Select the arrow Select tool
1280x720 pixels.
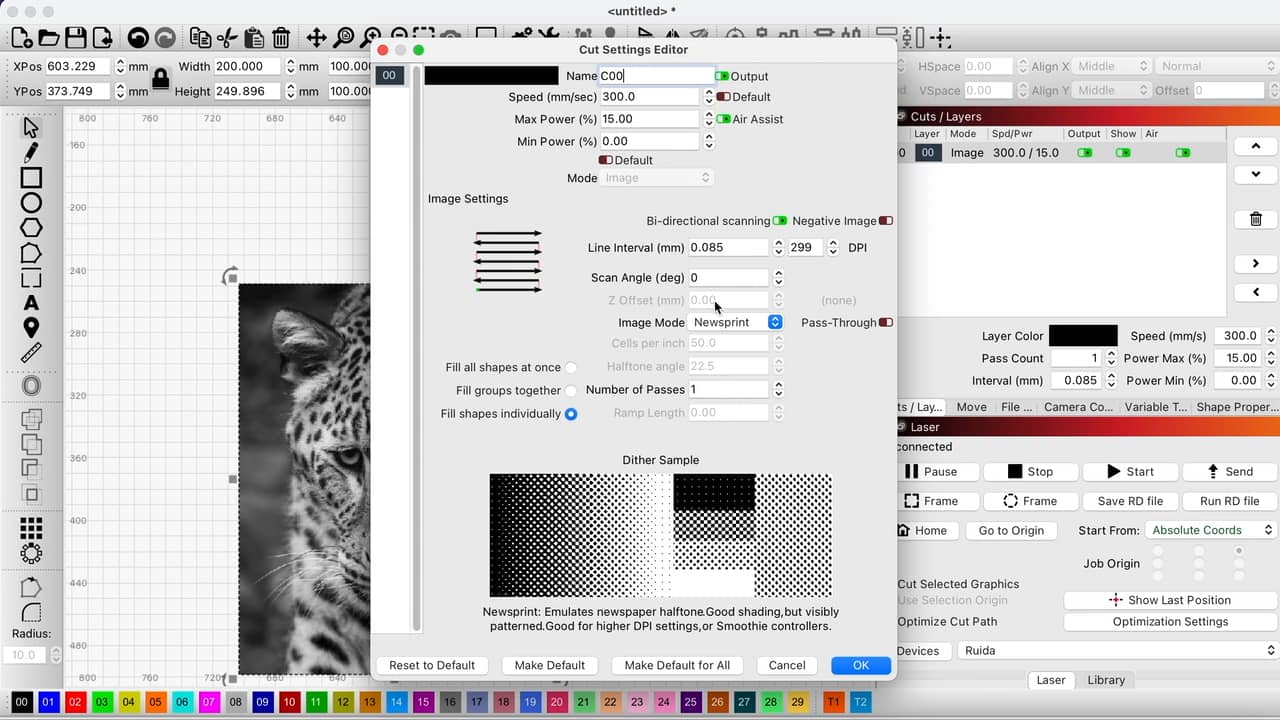31,128
